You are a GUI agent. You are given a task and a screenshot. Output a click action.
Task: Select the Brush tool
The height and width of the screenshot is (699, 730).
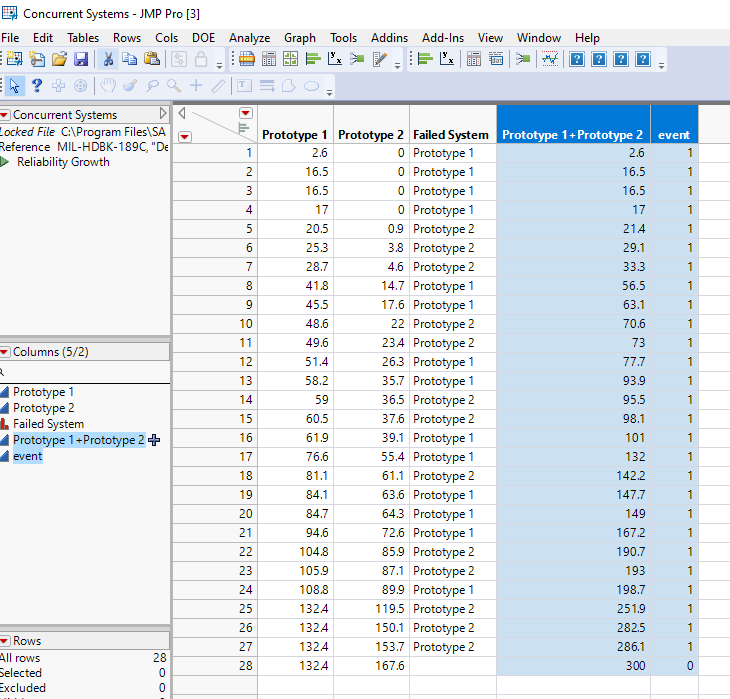pos(130,86)
